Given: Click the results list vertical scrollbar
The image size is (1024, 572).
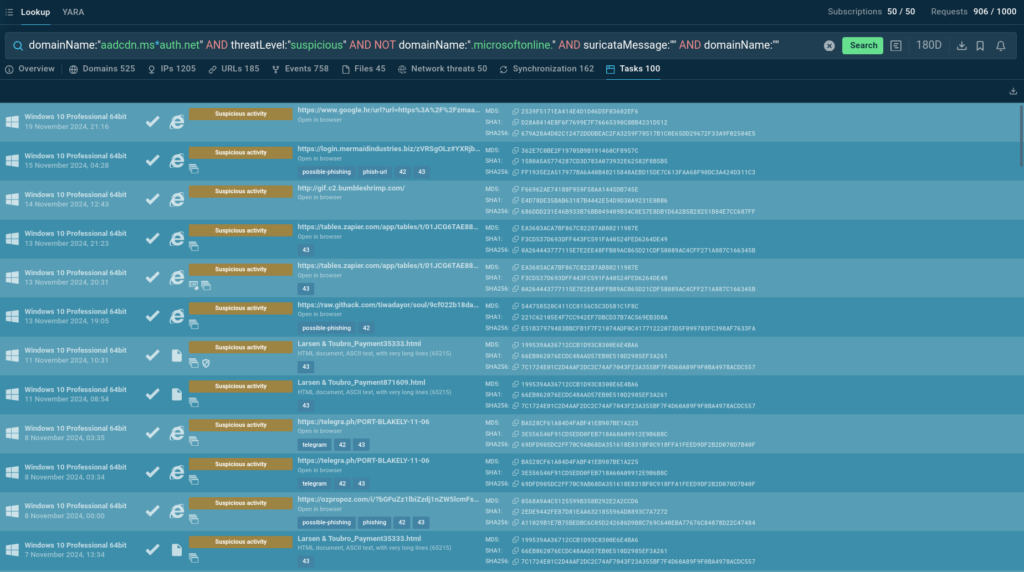Looking at the screenshot, I should pos(1020,135).
